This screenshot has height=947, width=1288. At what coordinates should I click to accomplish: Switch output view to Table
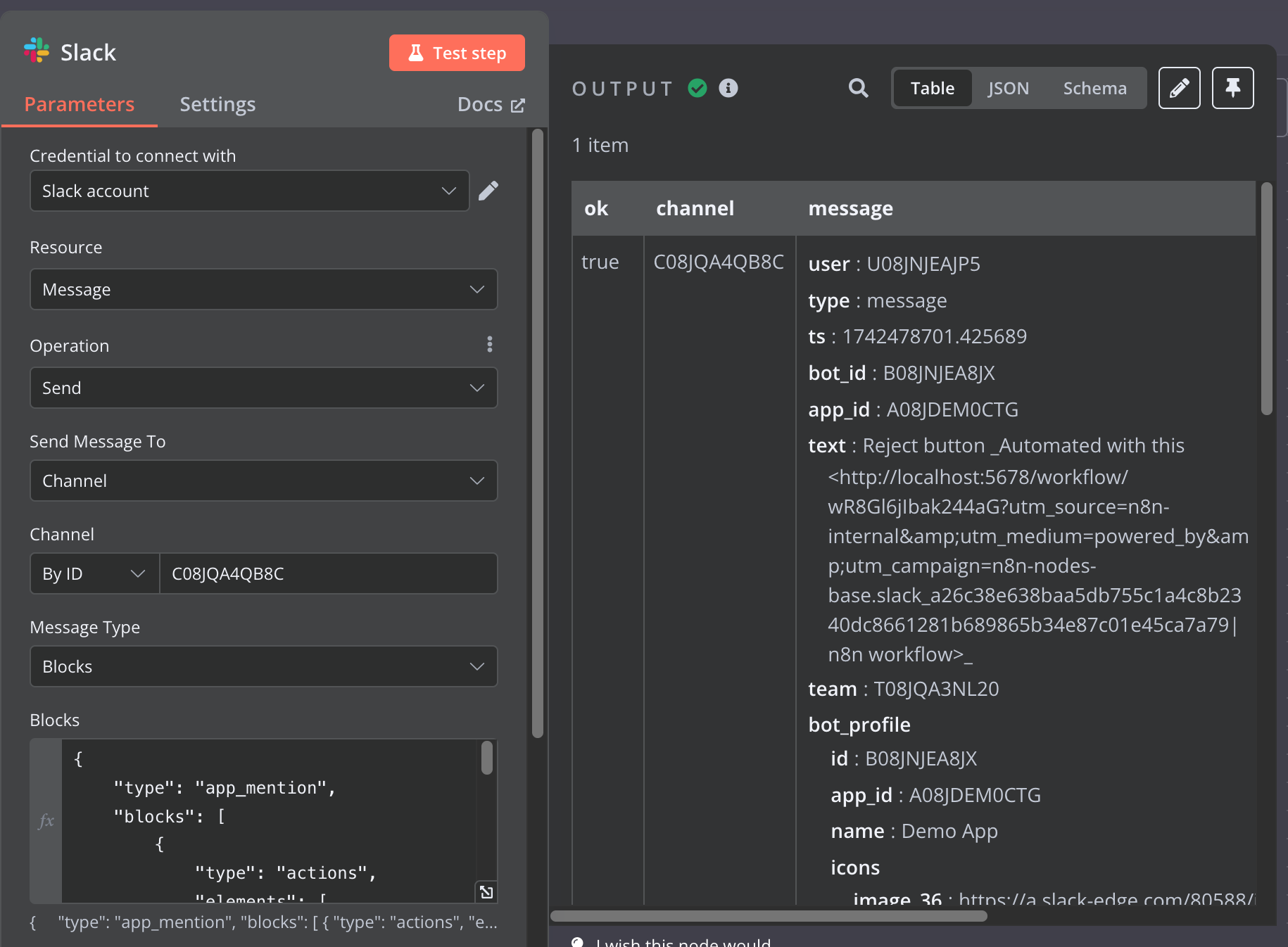pyautogui.click(x=933, y=88)
